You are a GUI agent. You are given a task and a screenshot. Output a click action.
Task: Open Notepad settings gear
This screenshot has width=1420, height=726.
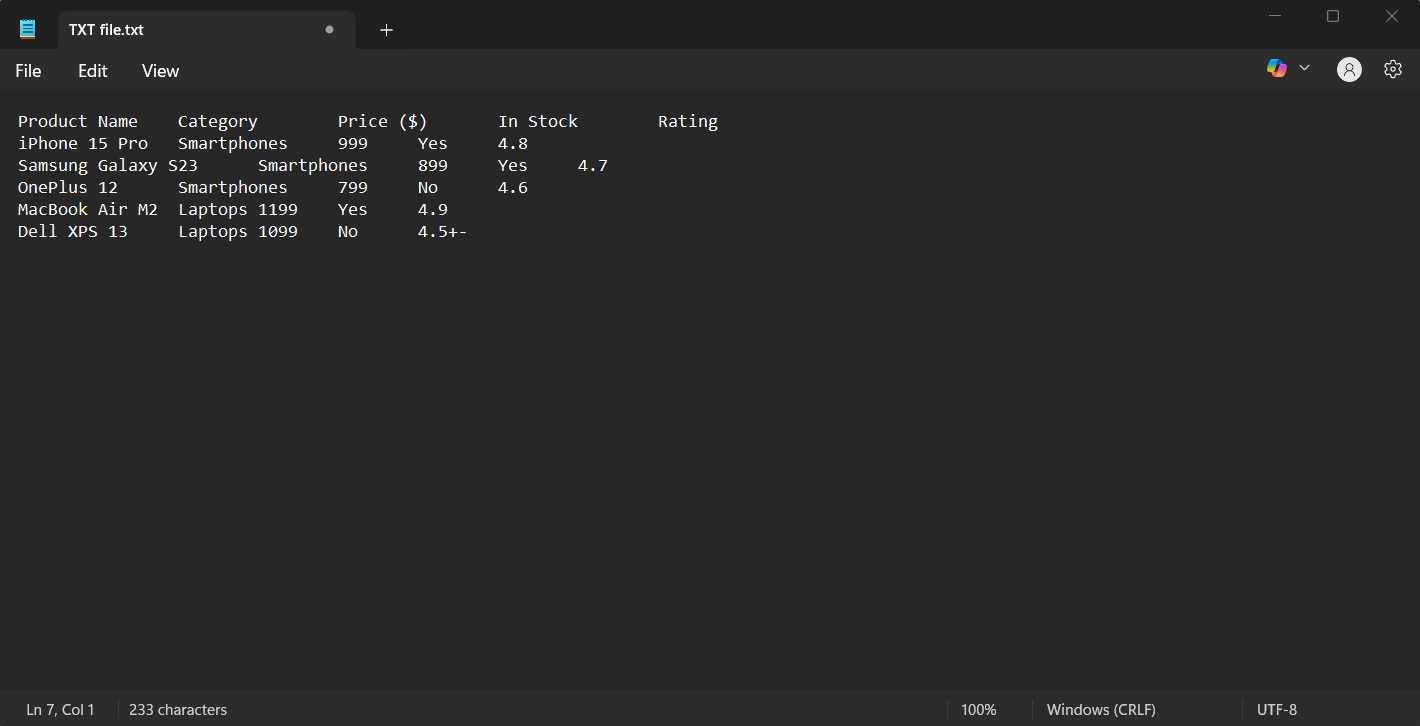pos(1393,69)
